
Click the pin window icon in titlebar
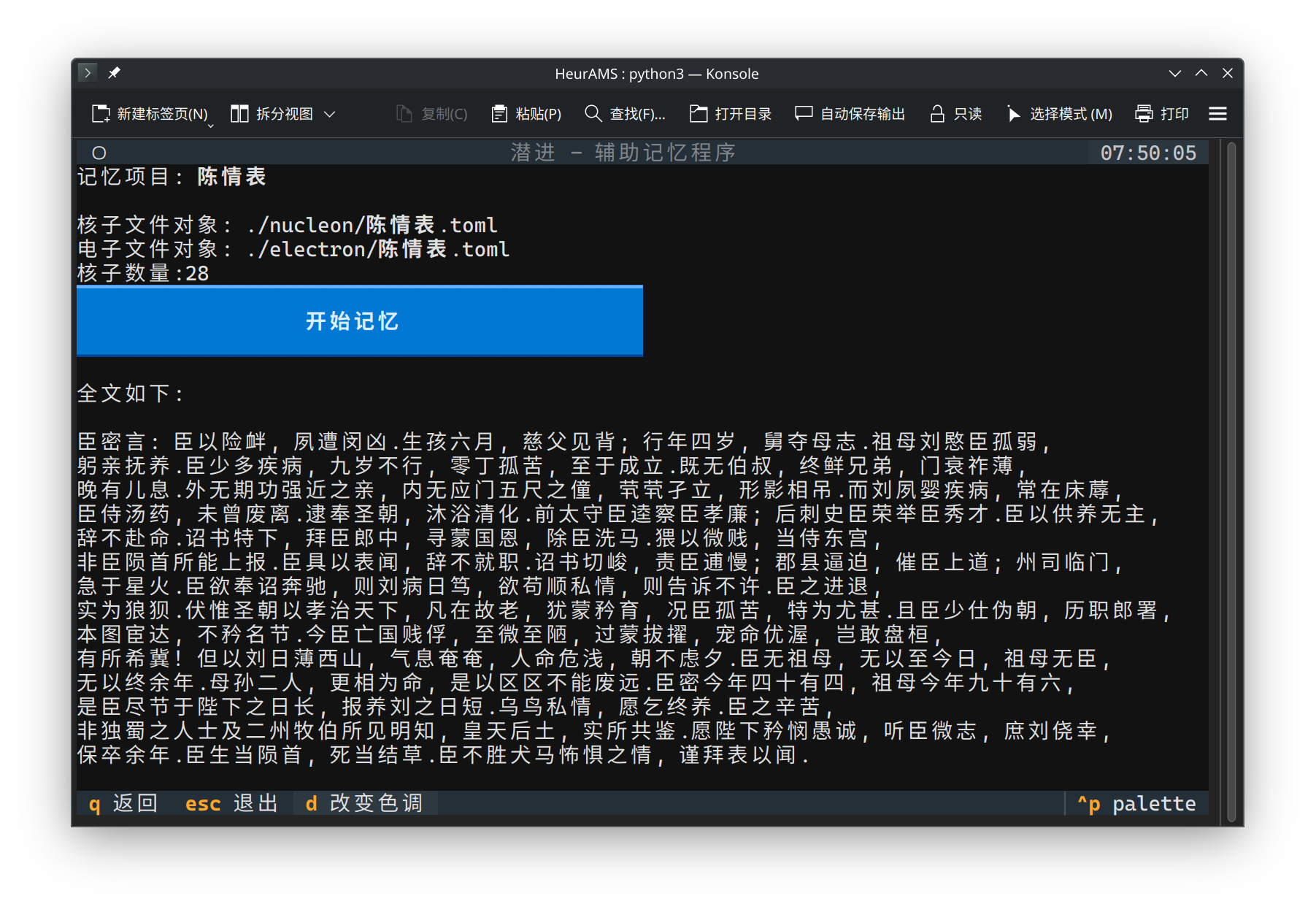point(114,73)
